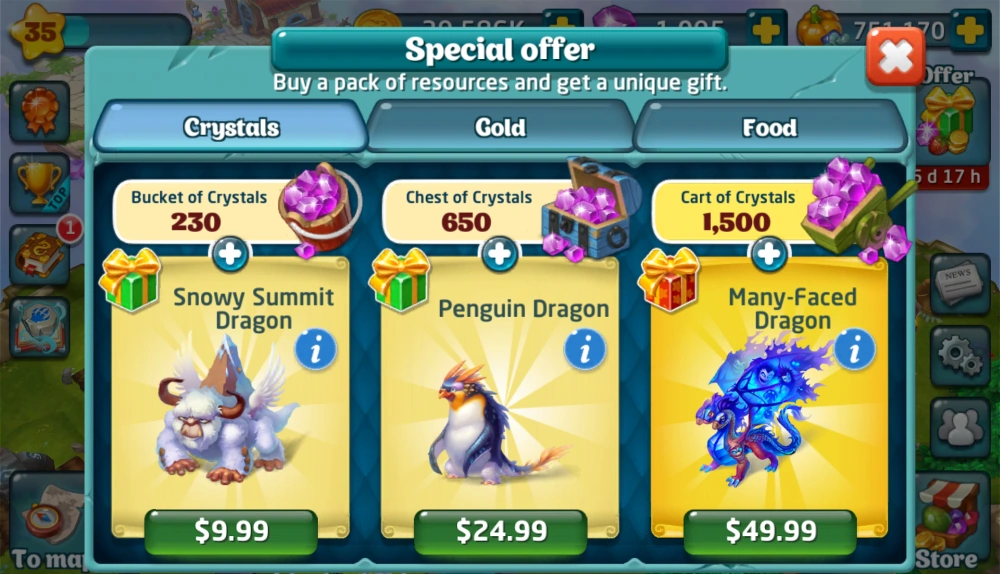
Task: Select the Crystals tab
Action: tap(231, 127)
